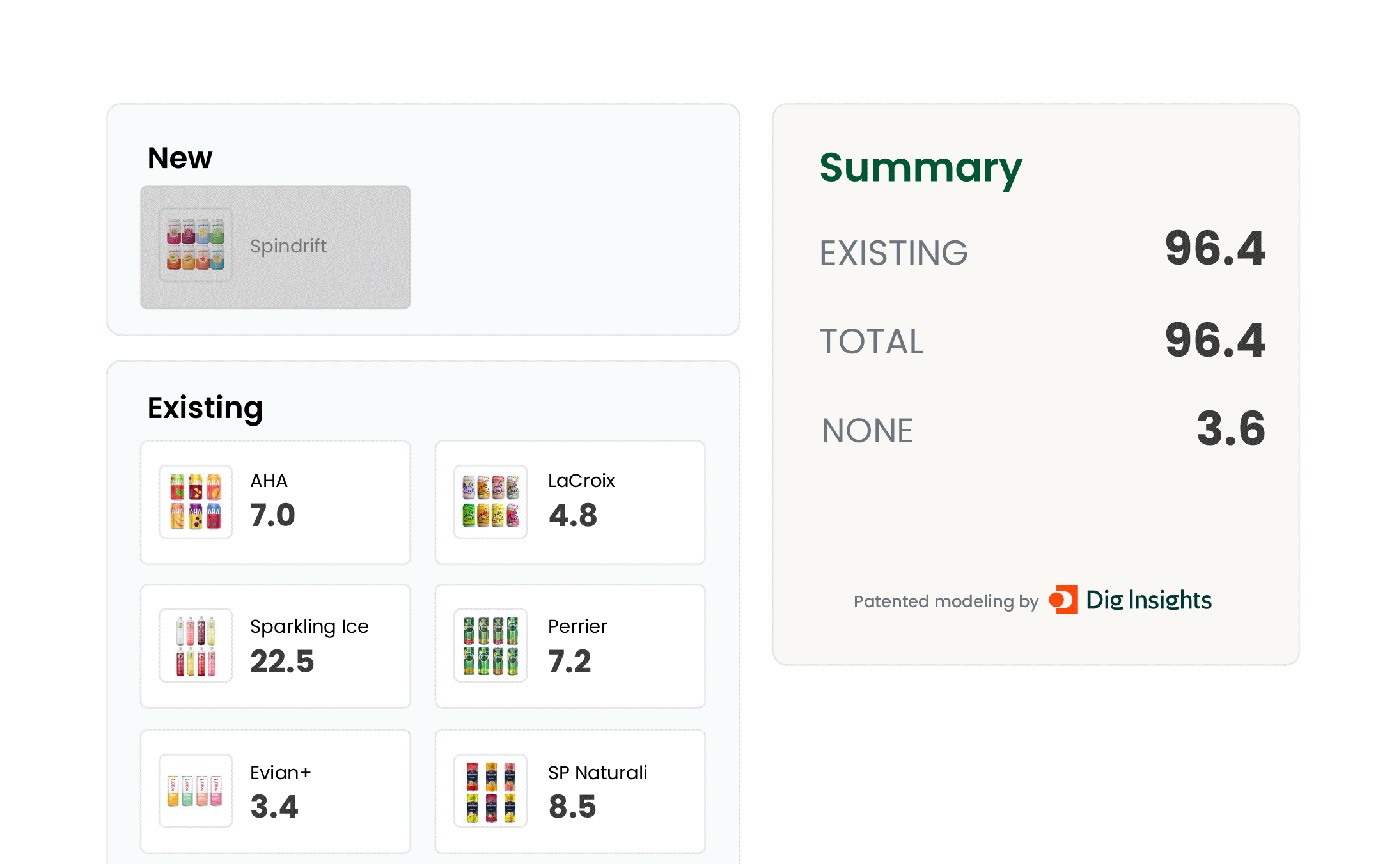Viewport: 1394px width, 868px height.
Task: Select the LaCroix share value 4.8
Action: coord(573,515)
